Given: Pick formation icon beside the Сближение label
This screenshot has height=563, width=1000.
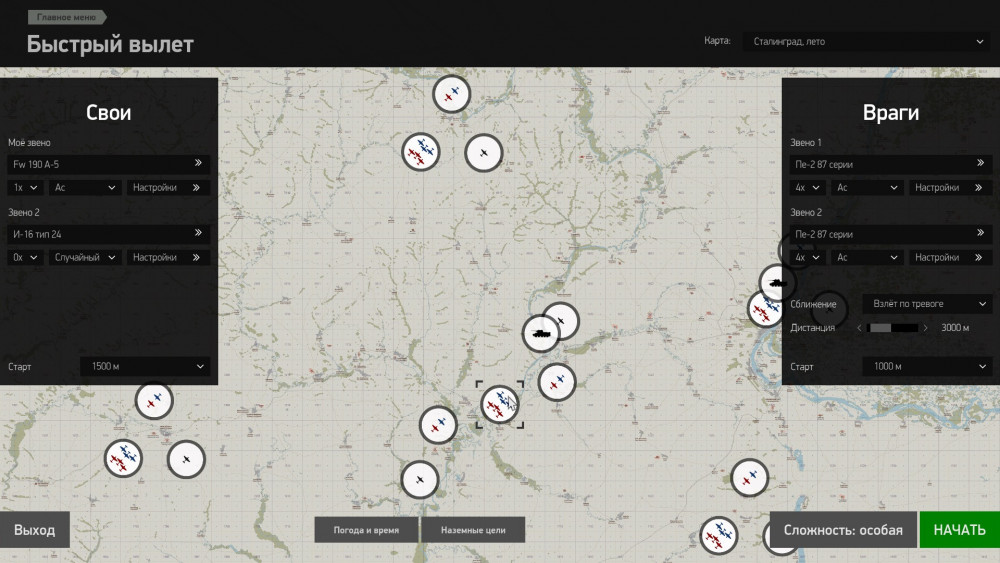Looking at the screenshot, I should tap(764, 311).
